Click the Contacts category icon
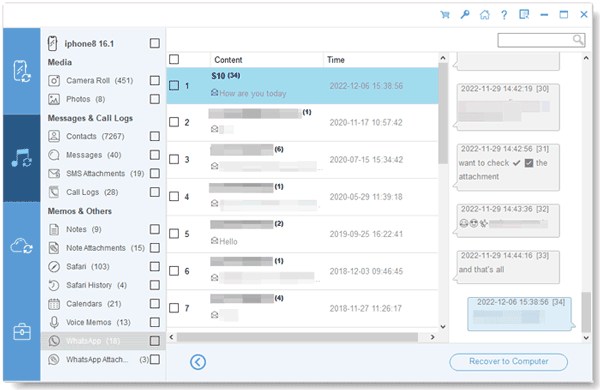The image size is (600, 390). pos(54,136)
